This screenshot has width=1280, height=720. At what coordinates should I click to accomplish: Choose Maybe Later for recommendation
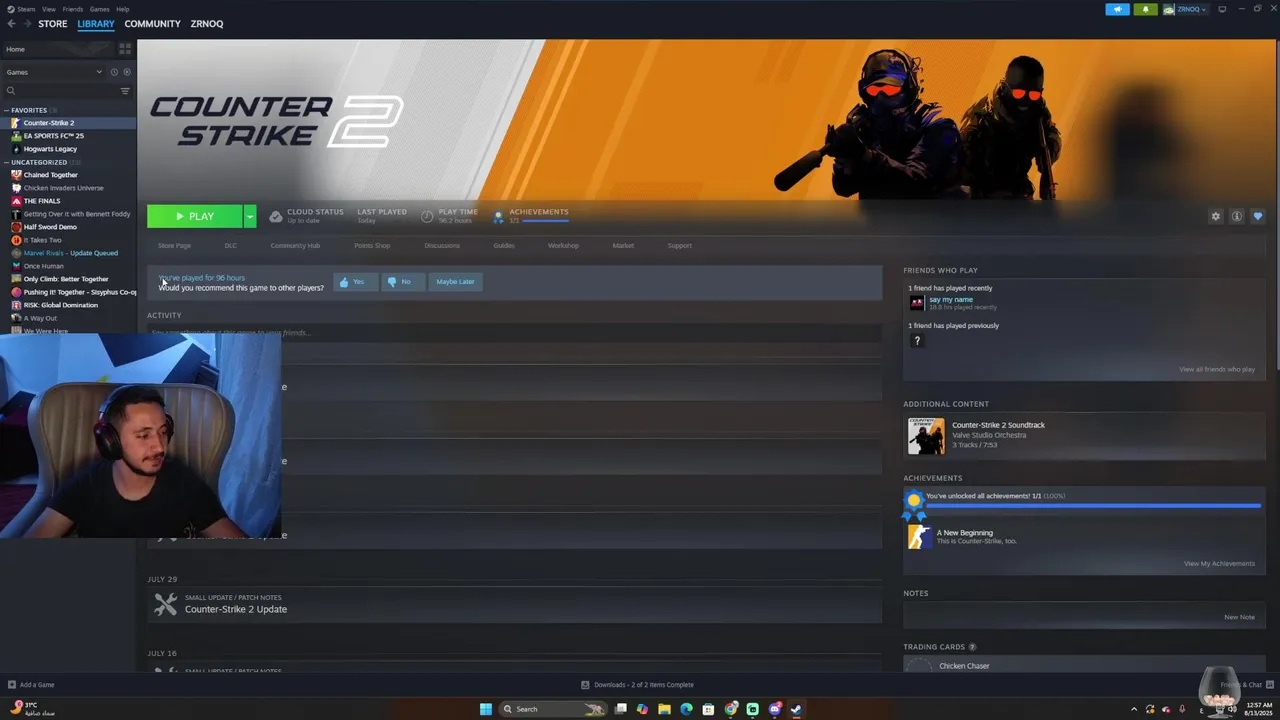pos(455,282)
